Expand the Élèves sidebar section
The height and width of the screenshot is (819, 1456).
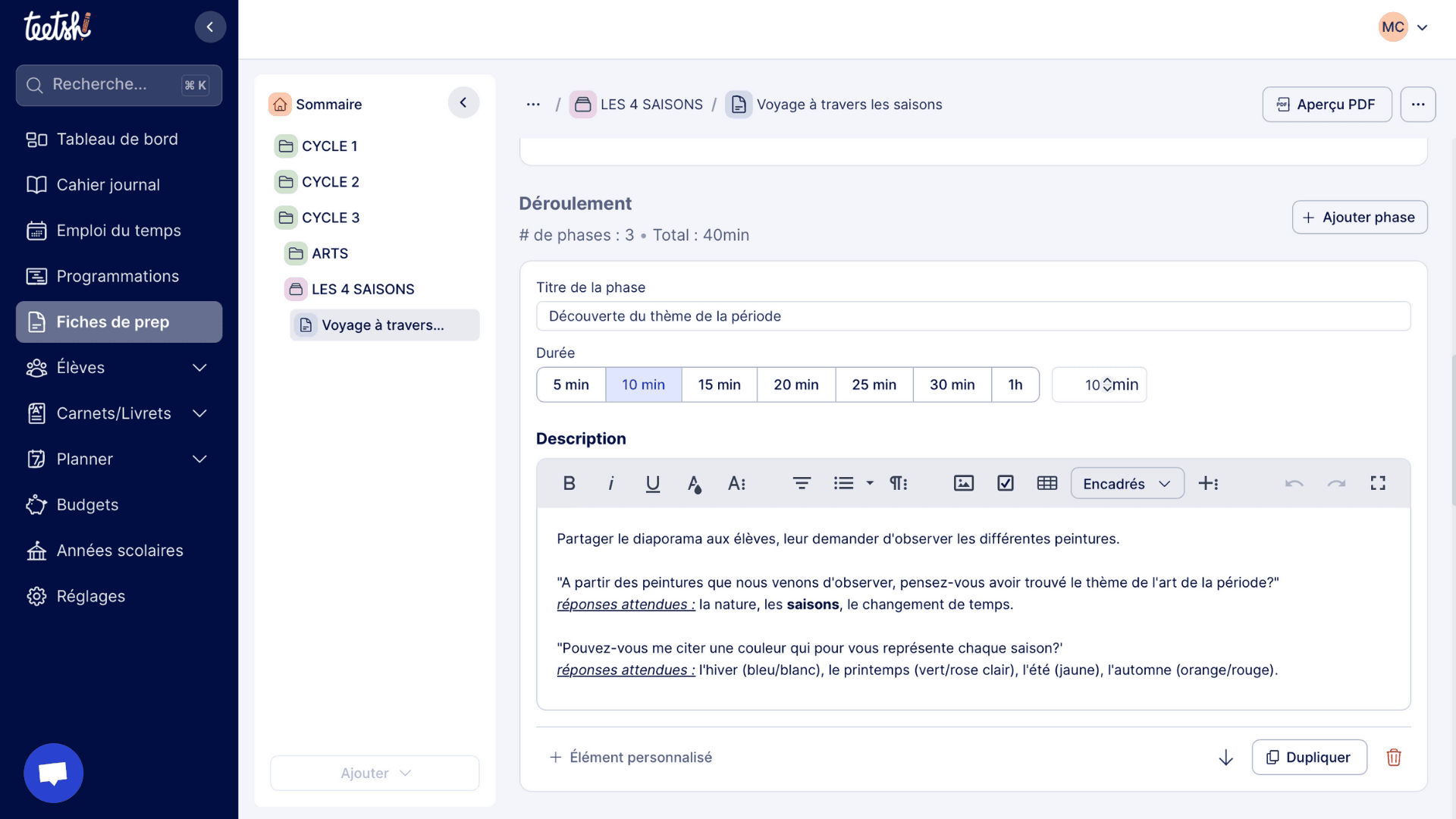pos(199,368)
